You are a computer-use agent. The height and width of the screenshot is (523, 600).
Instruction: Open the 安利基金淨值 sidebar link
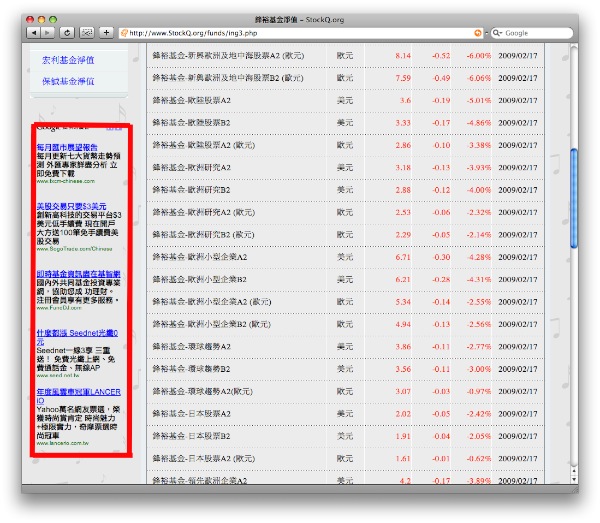pyautogui.click(x=69, y=60)
